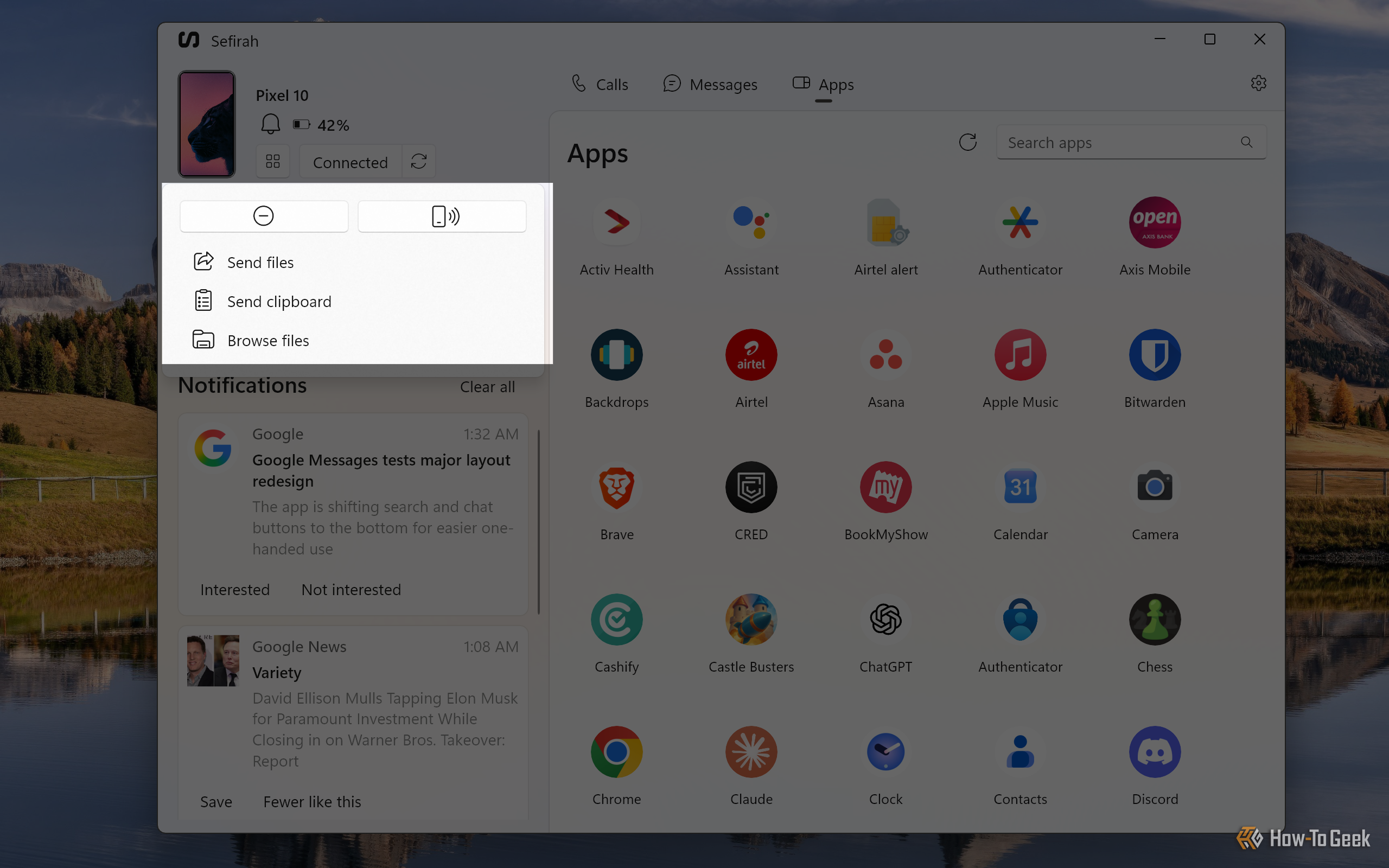Launch the Assistant app
Screen dimensions: 1389x868
(x=751, y=237)
